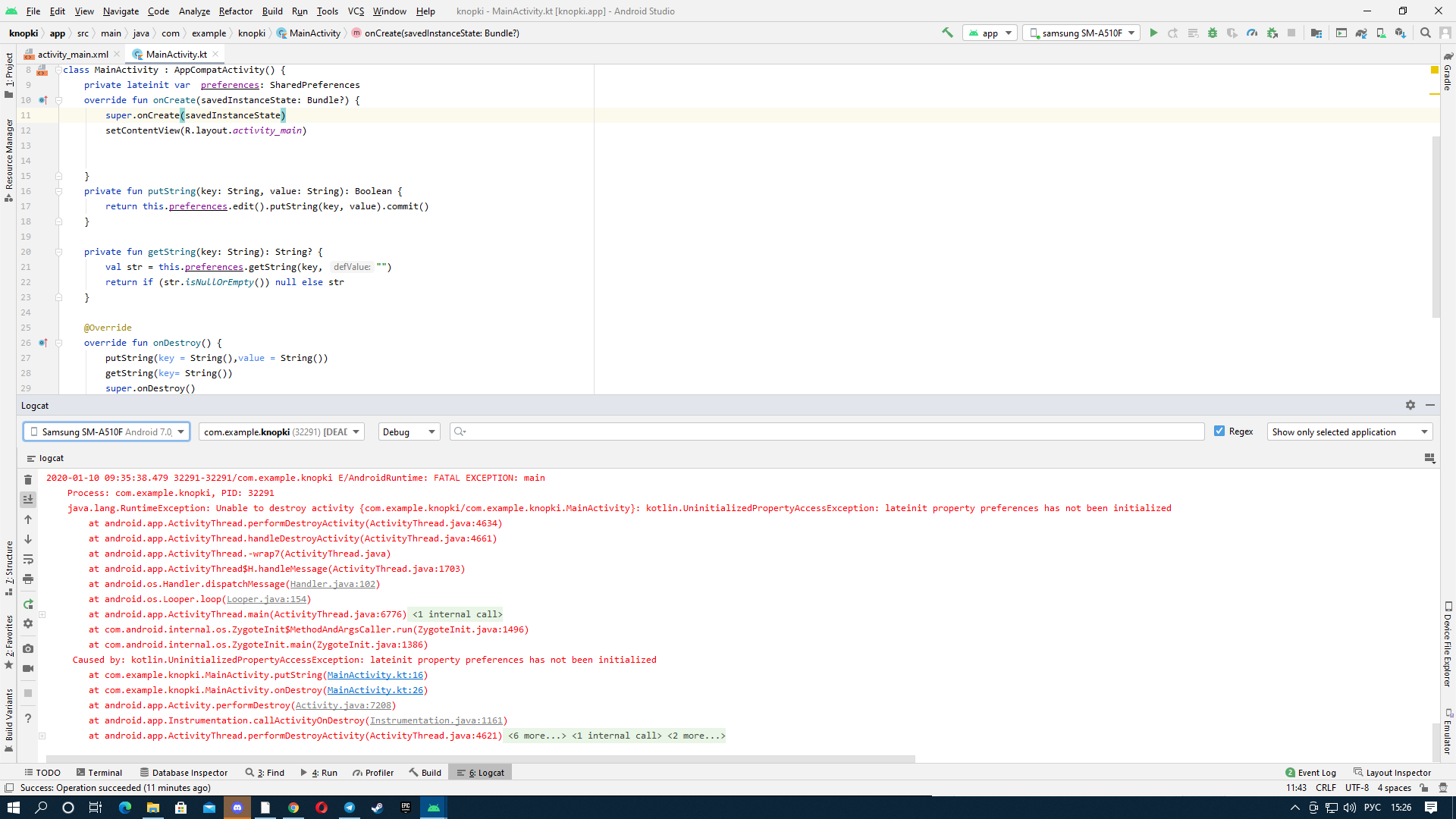Open the Terminal tool window
Screen dimensions: 1456x819
coord(99,772)
